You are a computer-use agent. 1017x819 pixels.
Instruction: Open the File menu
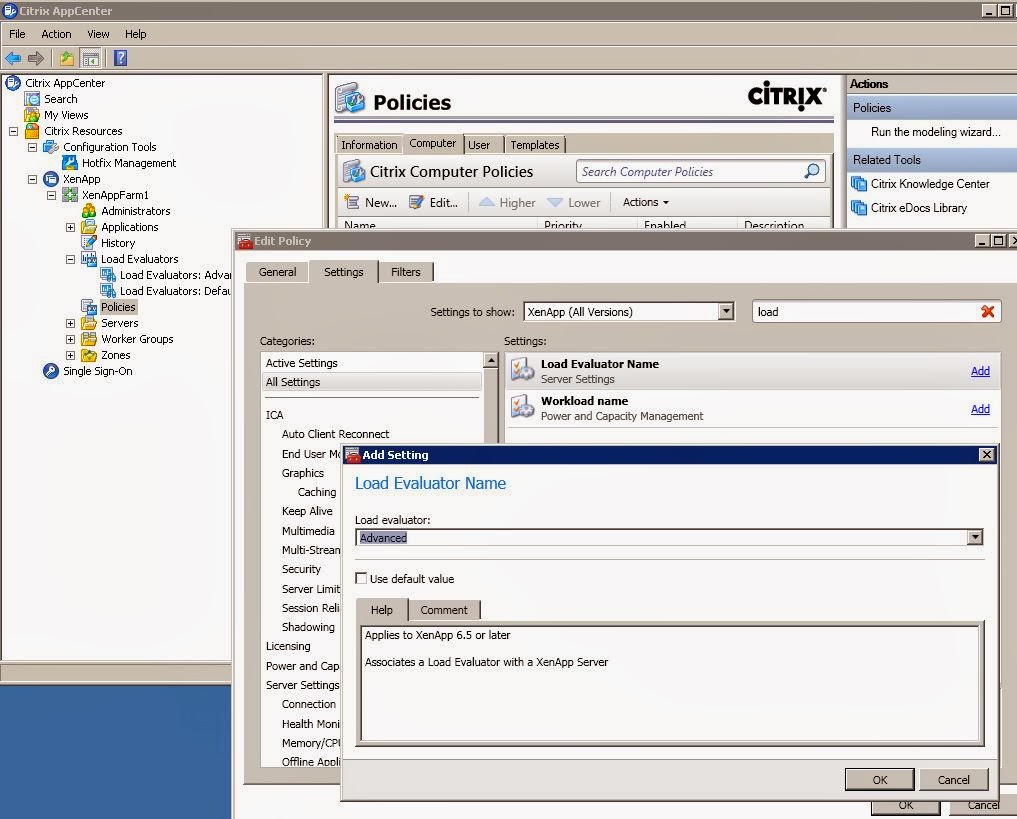pyautogui.click(x=18, y=34)
